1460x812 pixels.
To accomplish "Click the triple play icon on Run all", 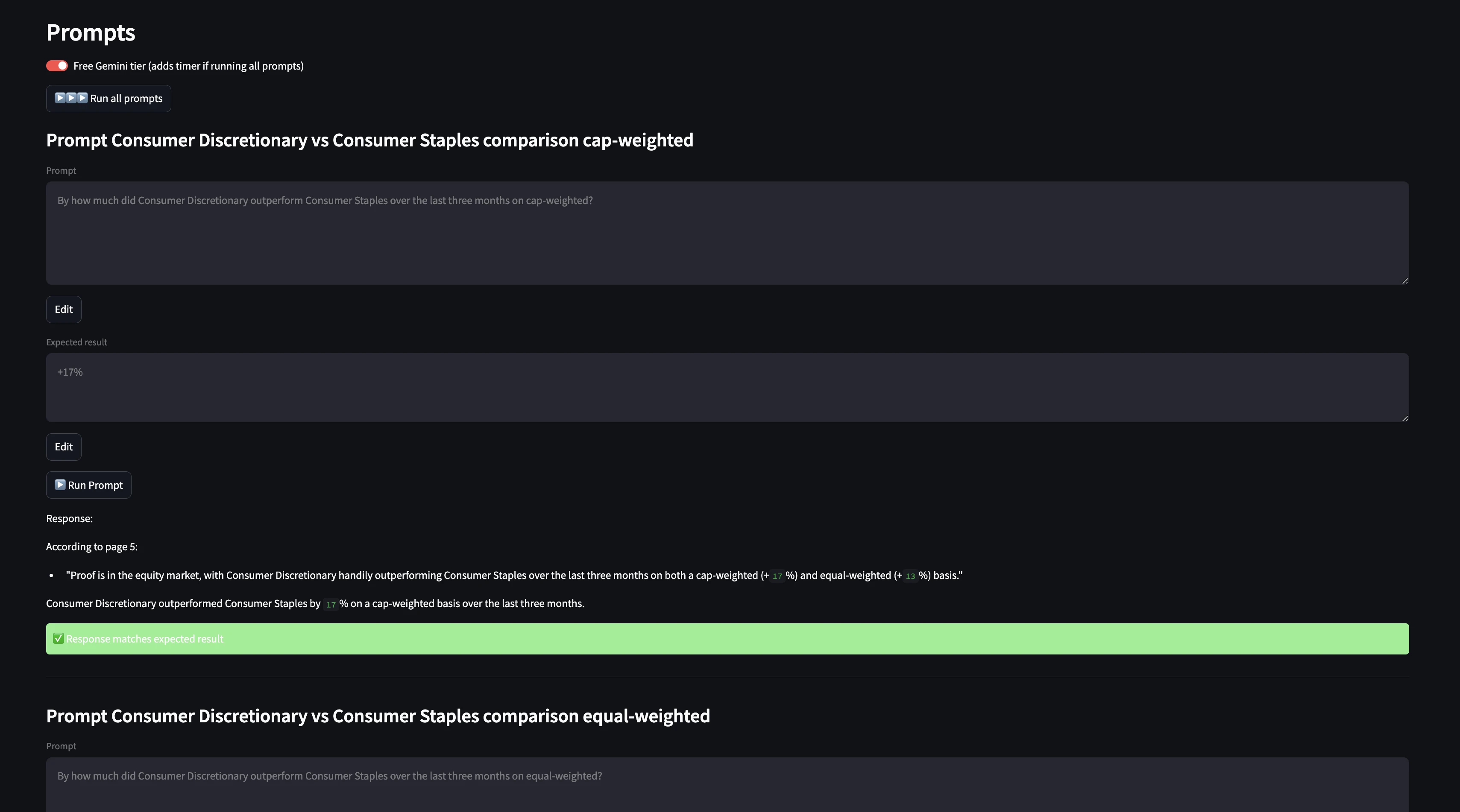I will pos(71,98).
